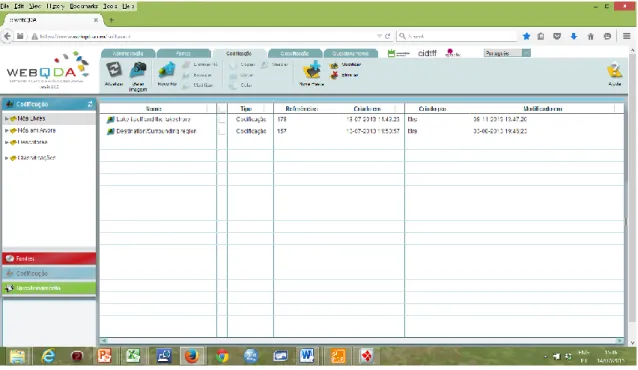This screenshot has width=638, height=370.
Task: Click the refresh icon in Codificação panel header
Action: pyautogui.click(x=90, y=104)
